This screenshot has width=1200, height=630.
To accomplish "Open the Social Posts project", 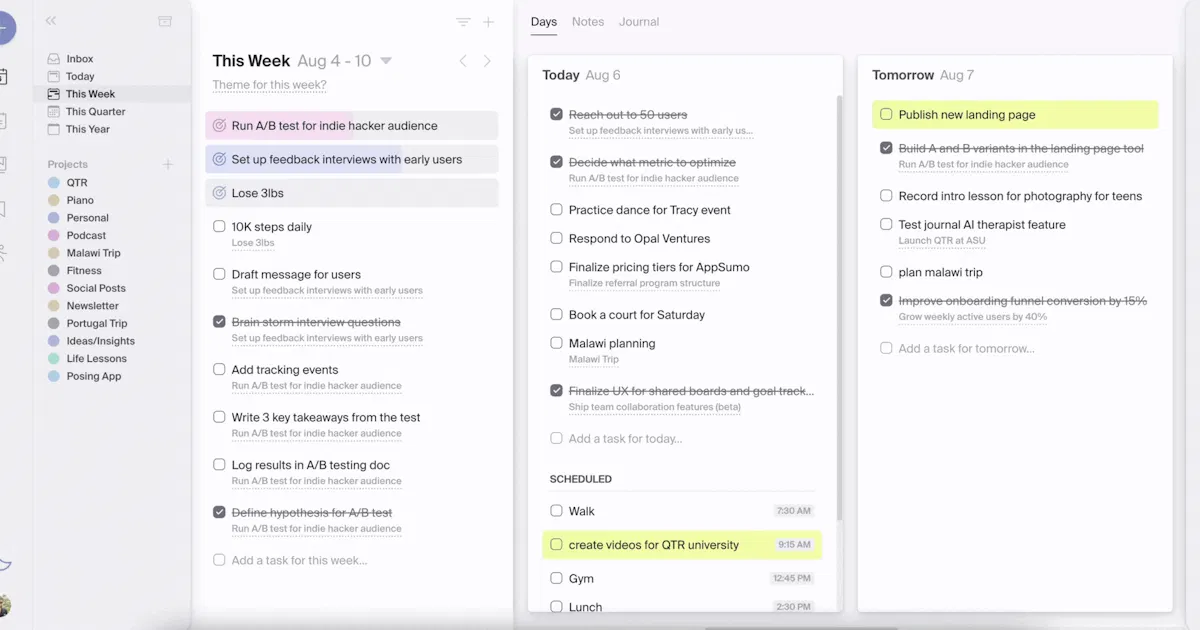I will click(x=96, y=288).
